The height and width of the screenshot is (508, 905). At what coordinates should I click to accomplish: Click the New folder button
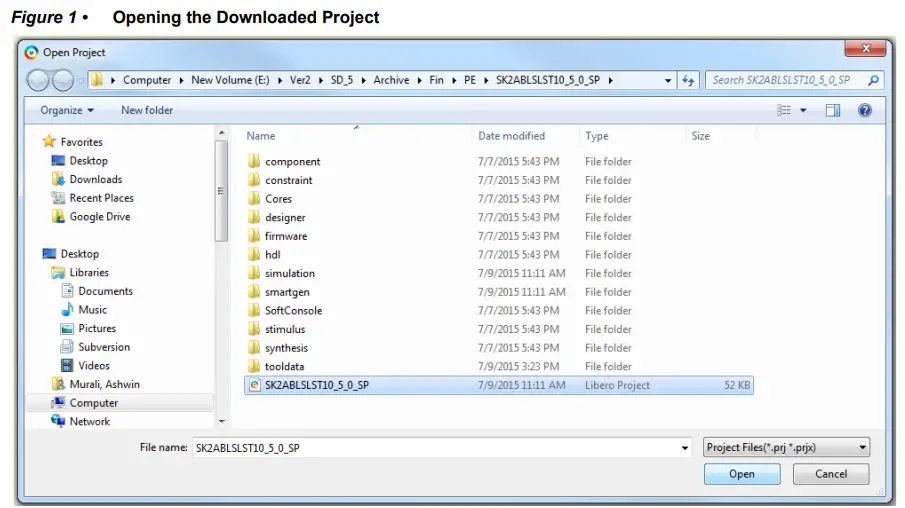(147, 110)
